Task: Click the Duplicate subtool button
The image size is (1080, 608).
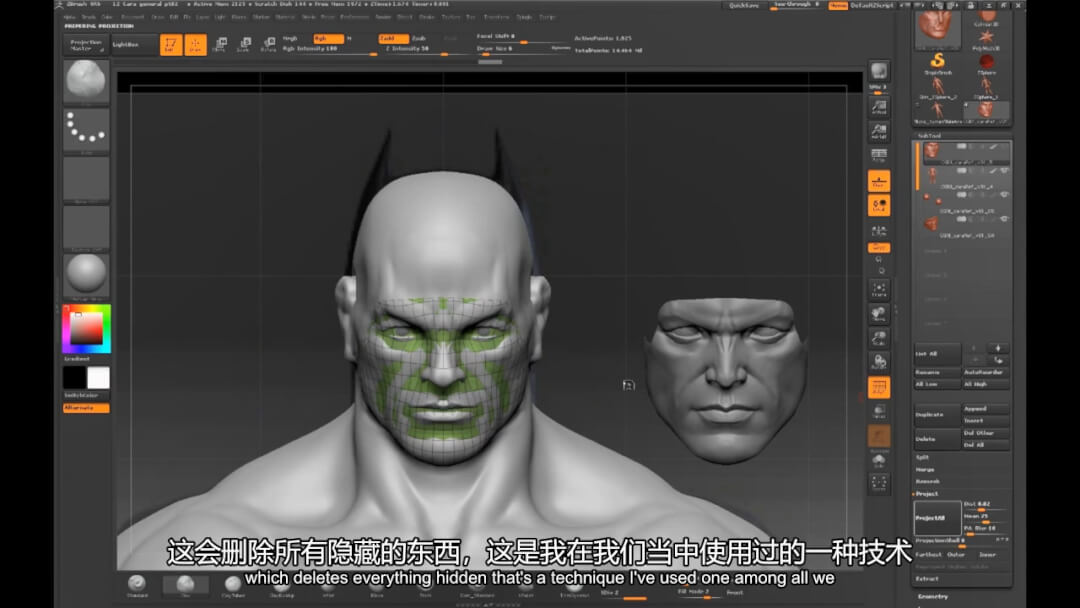Action: 937,415
